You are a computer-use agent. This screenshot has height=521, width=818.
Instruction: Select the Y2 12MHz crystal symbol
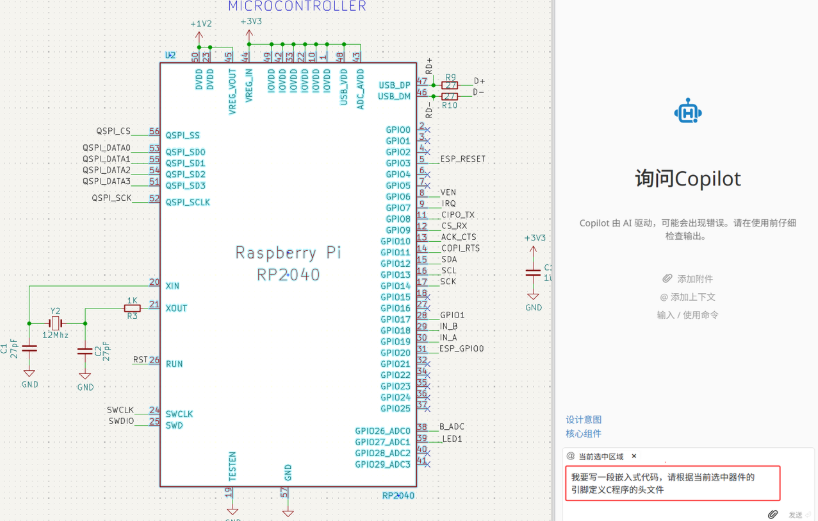click(55, 323)
